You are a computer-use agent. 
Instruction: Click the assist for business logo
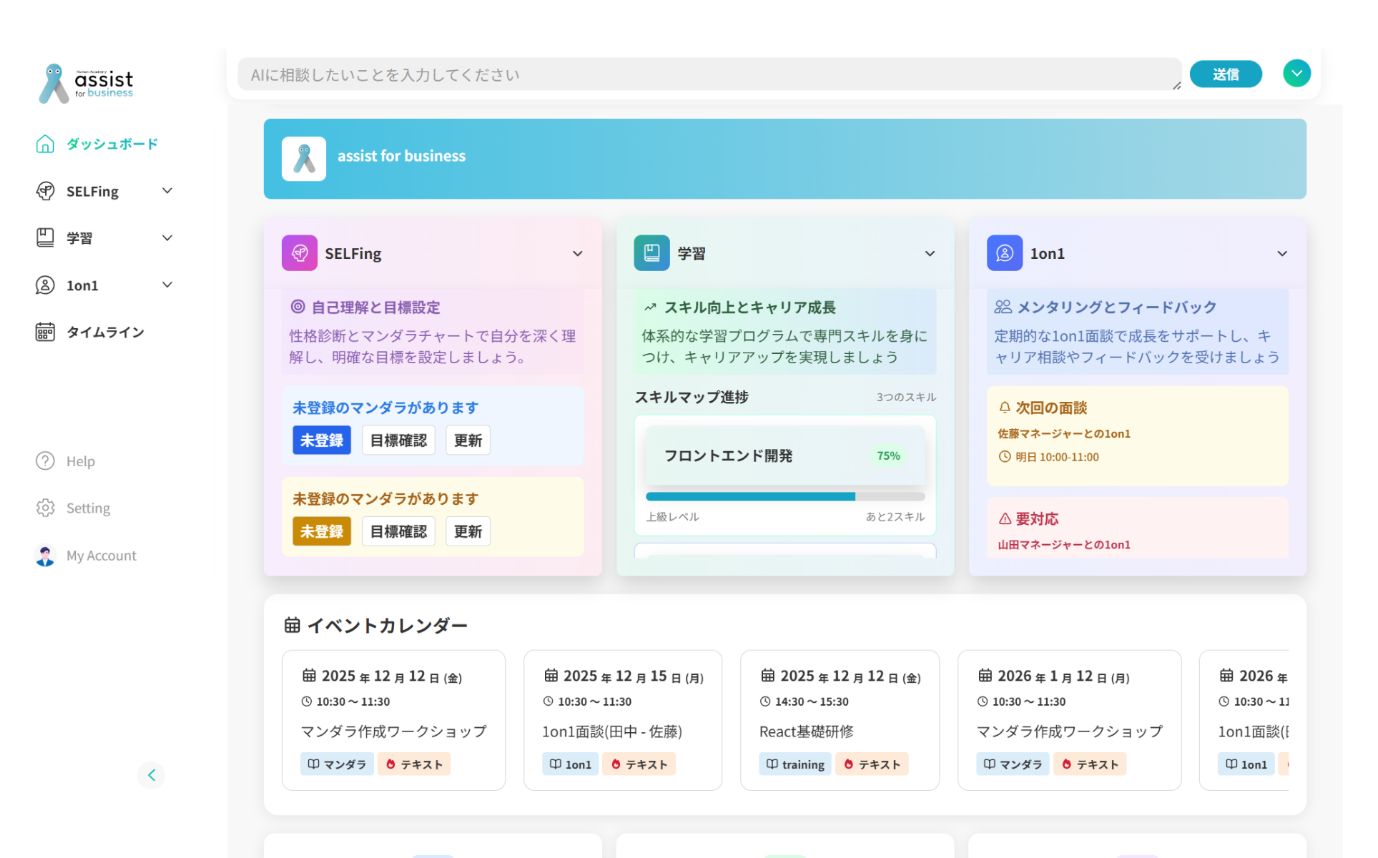tap(86, 84)
